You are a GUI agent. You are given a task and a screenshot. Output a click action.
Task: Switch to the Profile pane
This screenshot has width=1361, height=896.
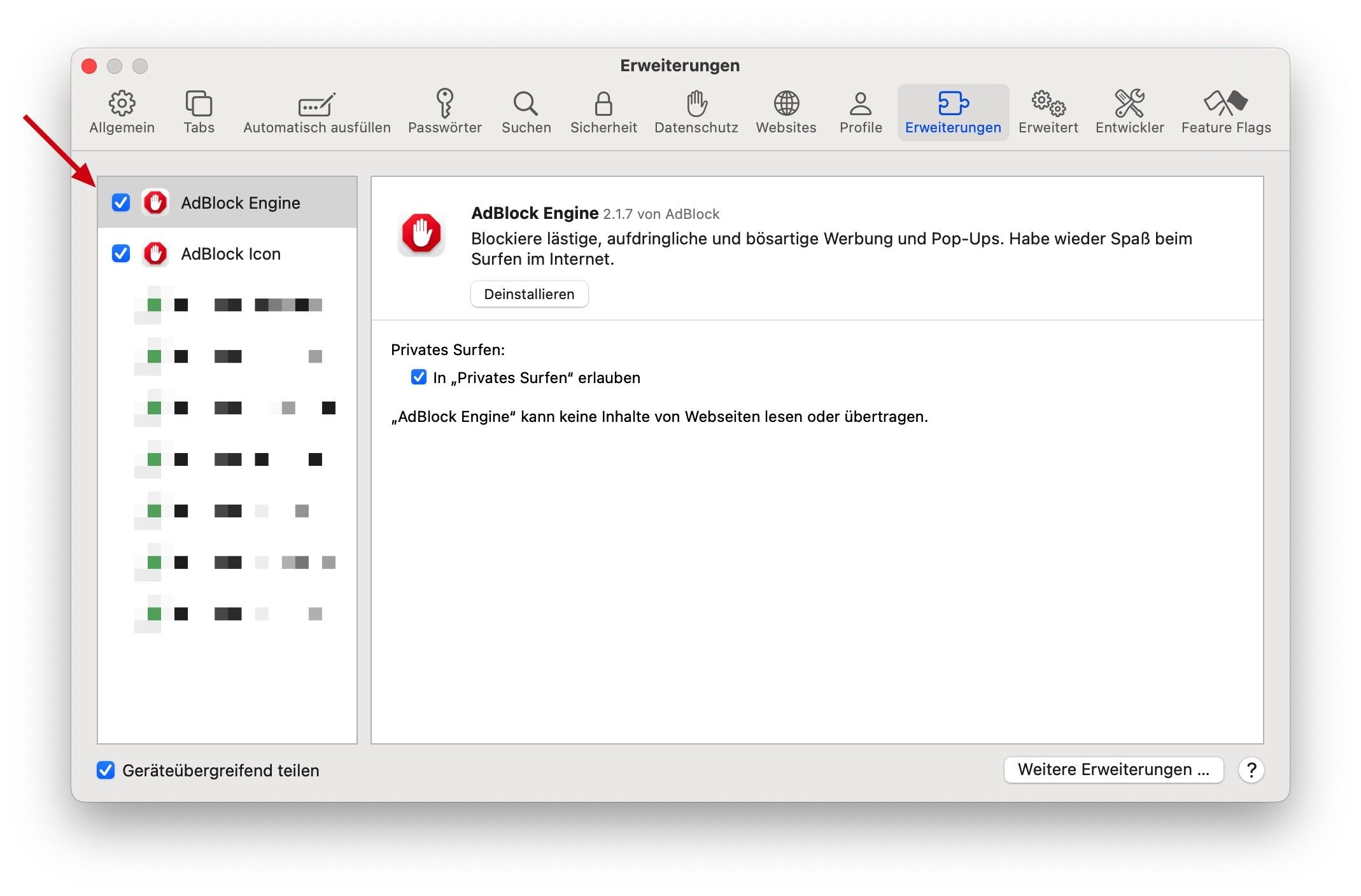click(860, 112)
